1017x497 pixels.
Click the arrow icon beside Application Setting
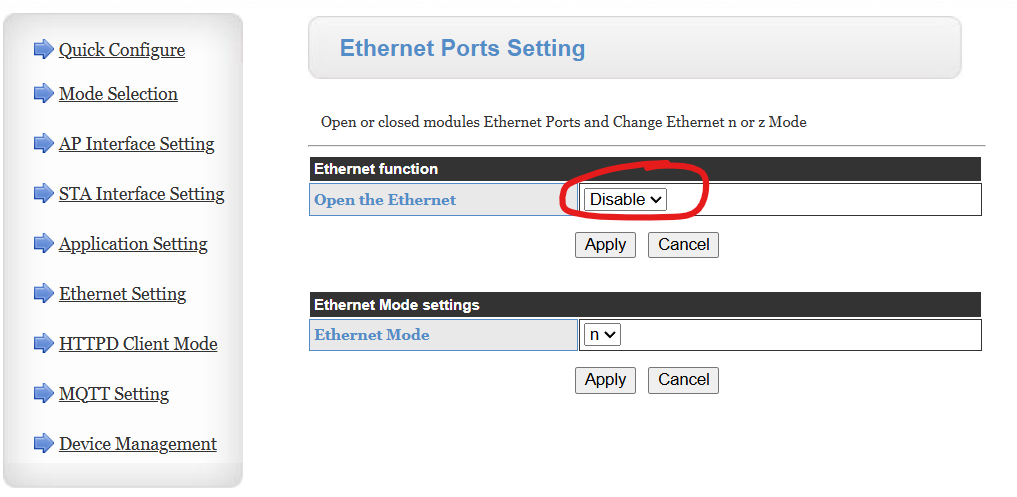pyautogui.click(x=43, y=243)
